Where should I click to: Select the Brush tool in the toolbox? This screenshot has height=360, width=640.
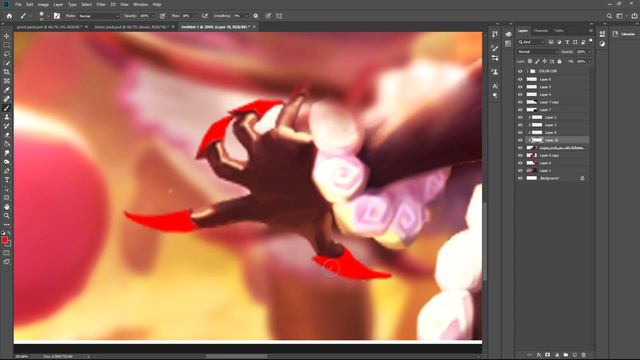(7, 108)
